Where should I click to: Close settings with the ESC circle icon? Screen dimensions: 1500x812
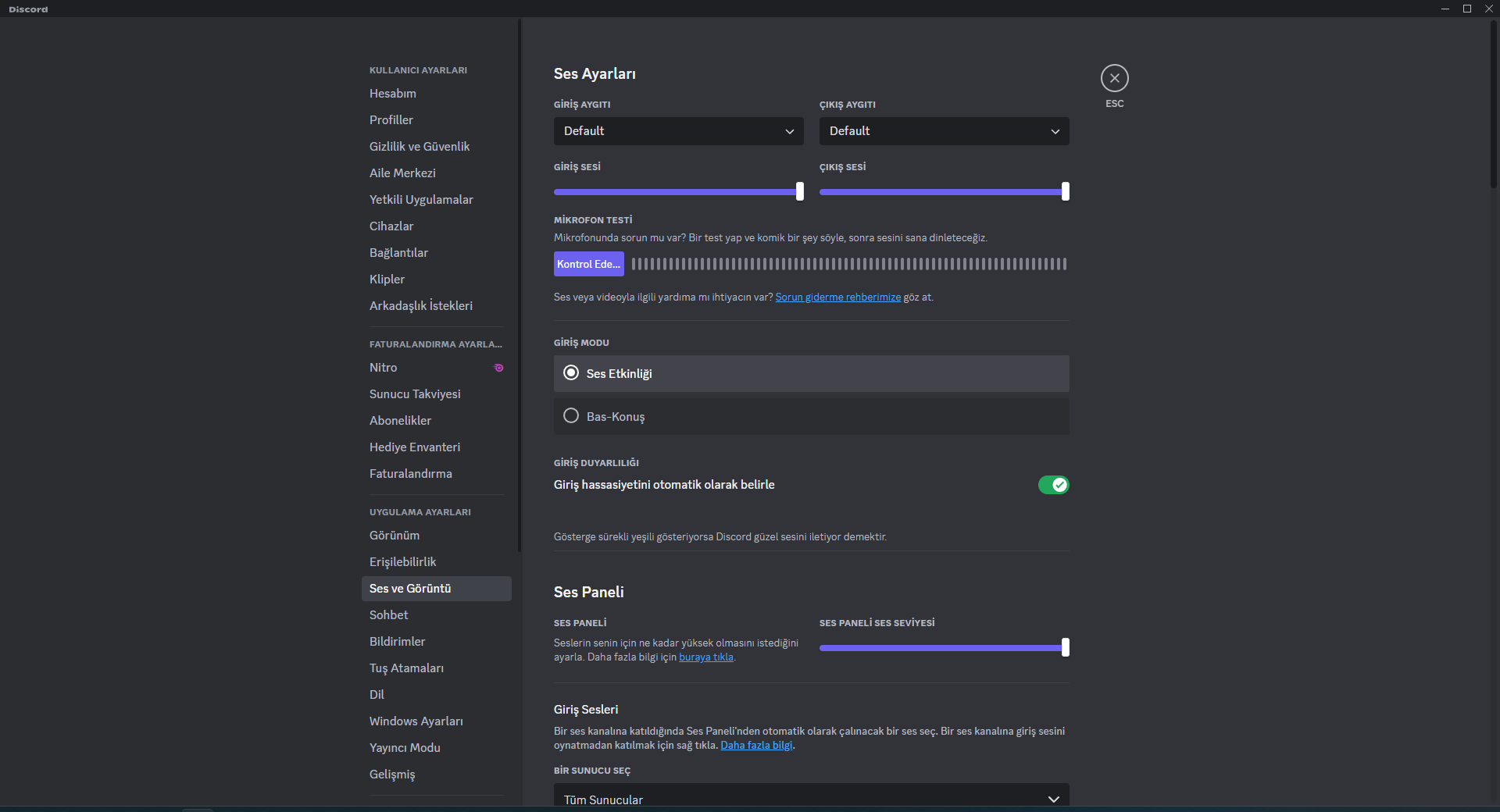tap(1114, 78)
